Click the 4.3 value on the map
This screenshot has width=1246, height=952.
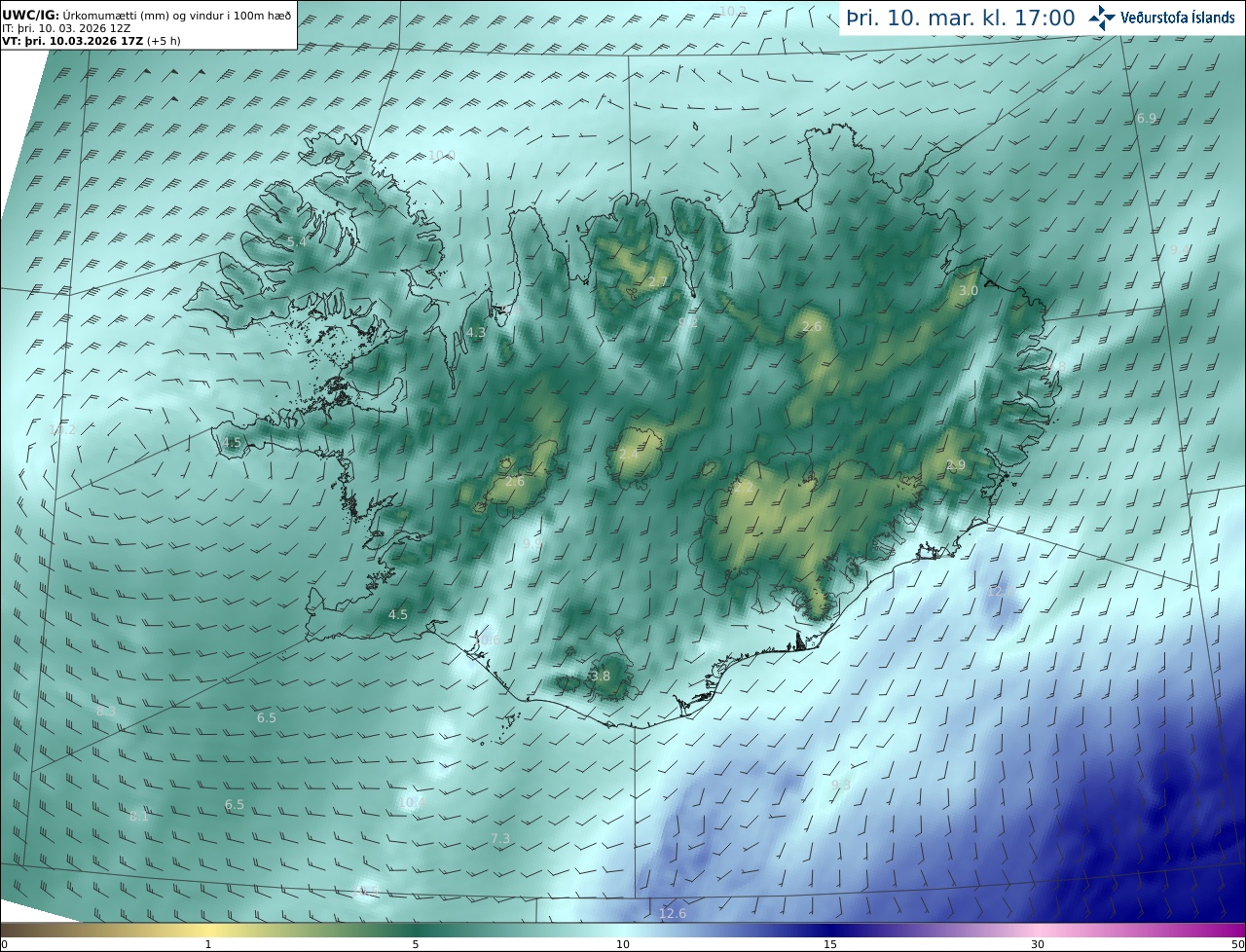pos(475,333)
